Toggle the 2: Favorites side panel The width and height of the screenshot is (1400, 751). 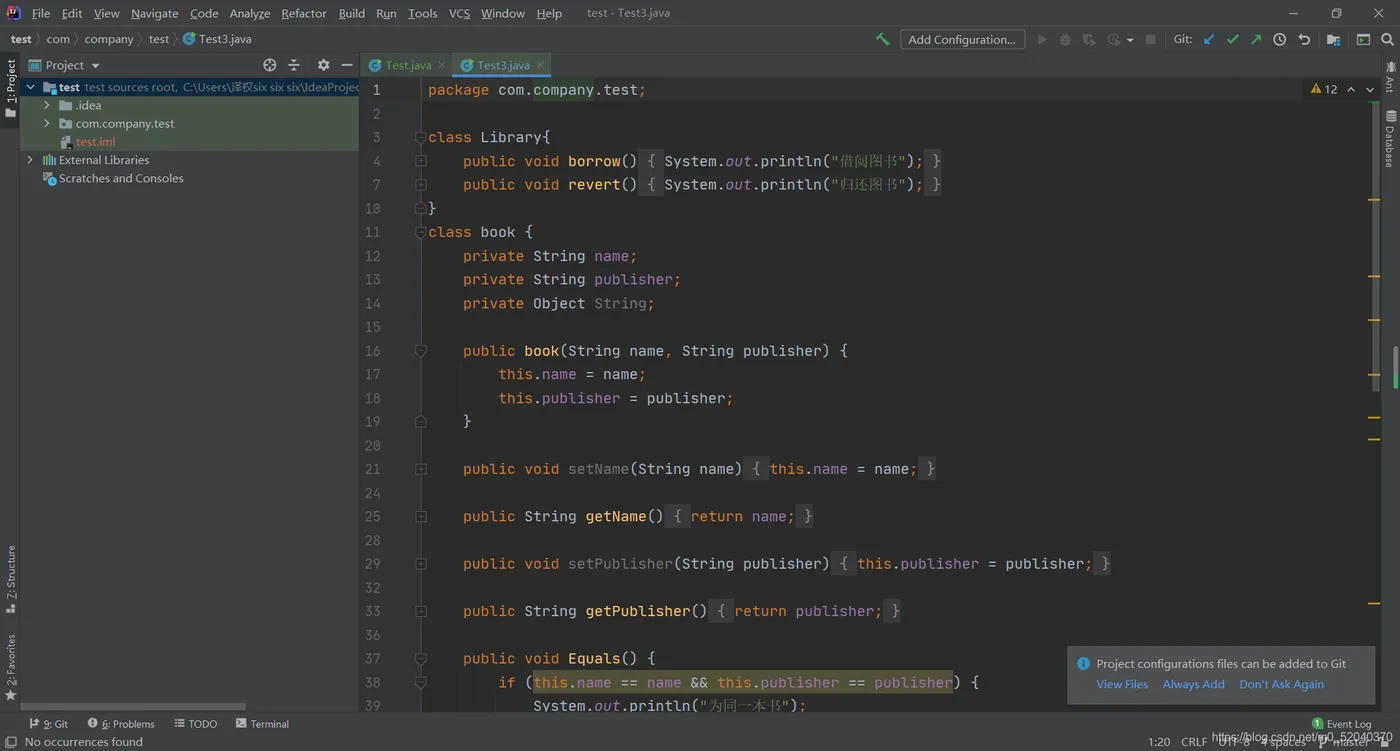(x=10, y=667)
